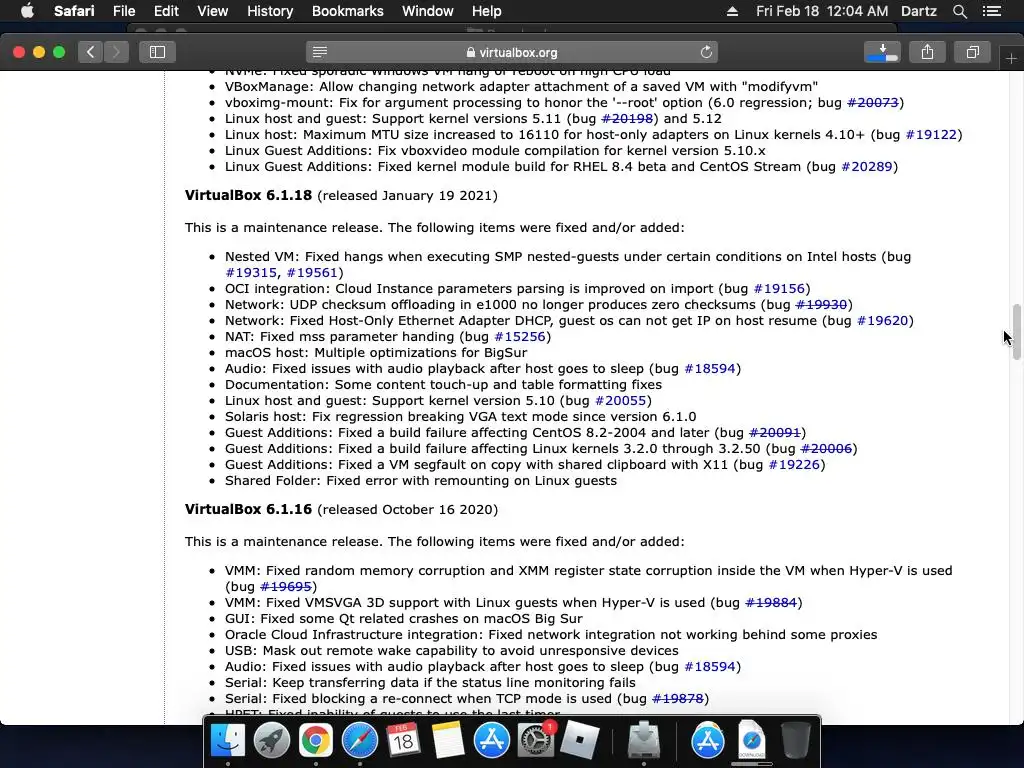Follow the #19315 bug link
1024x768 pixels.
[251, 272]
